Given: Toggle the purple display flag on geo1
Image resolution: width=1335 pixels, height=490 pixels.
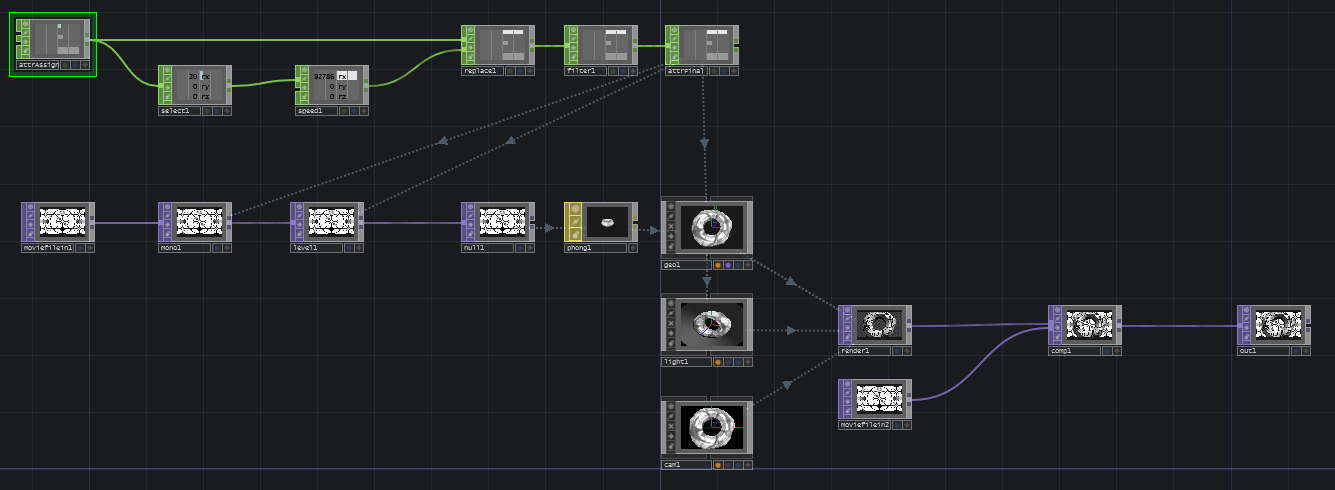Looking at the screenshot, I should point(728,266).
